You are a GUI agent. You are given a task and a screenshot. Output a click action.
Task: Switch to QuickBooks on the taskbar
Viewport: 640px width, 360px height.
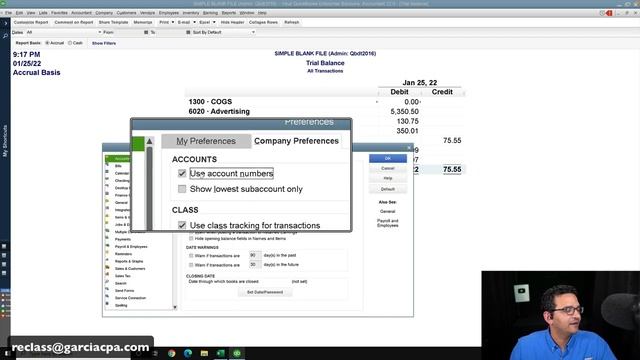[237, 353]
